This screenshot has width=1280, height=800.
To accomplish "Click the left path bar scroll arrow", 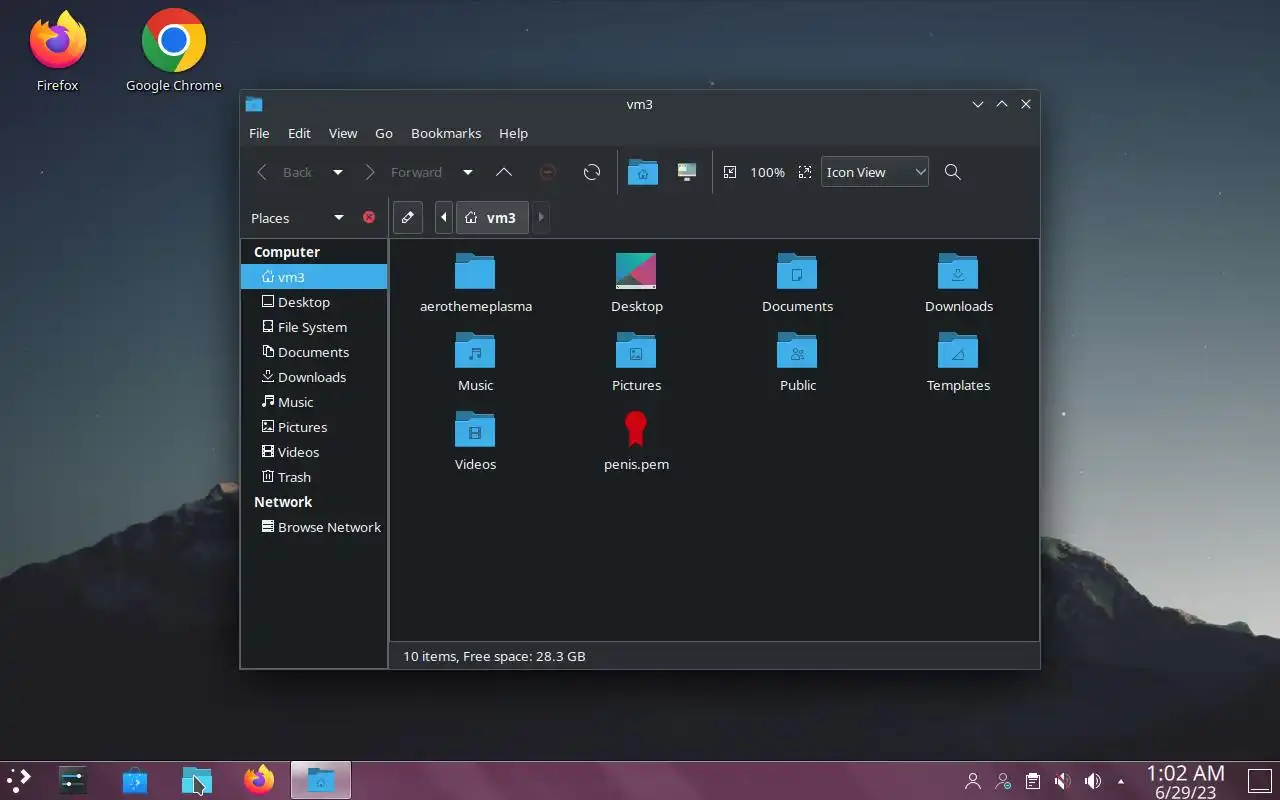I will click(x=444, y=217).
